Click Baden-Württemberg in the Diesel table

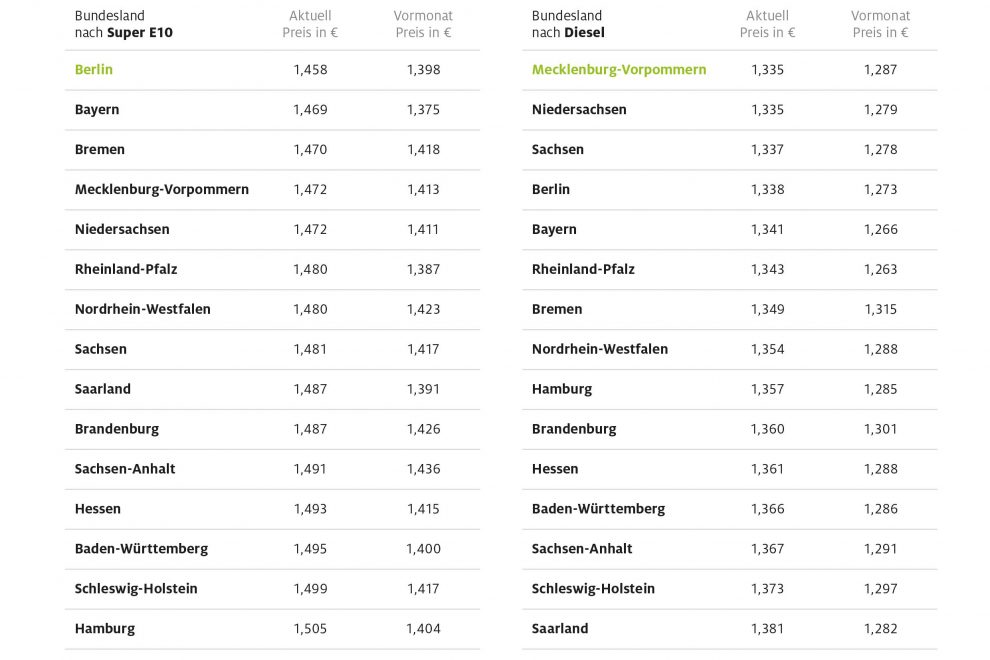598,509
